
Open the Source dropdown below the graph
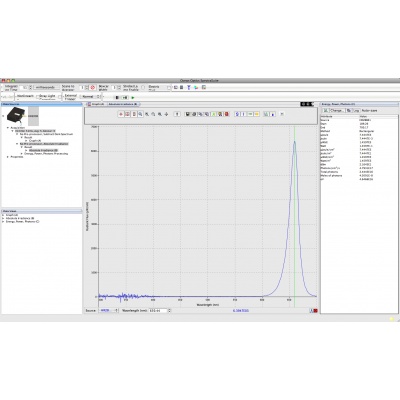[108, 310]
